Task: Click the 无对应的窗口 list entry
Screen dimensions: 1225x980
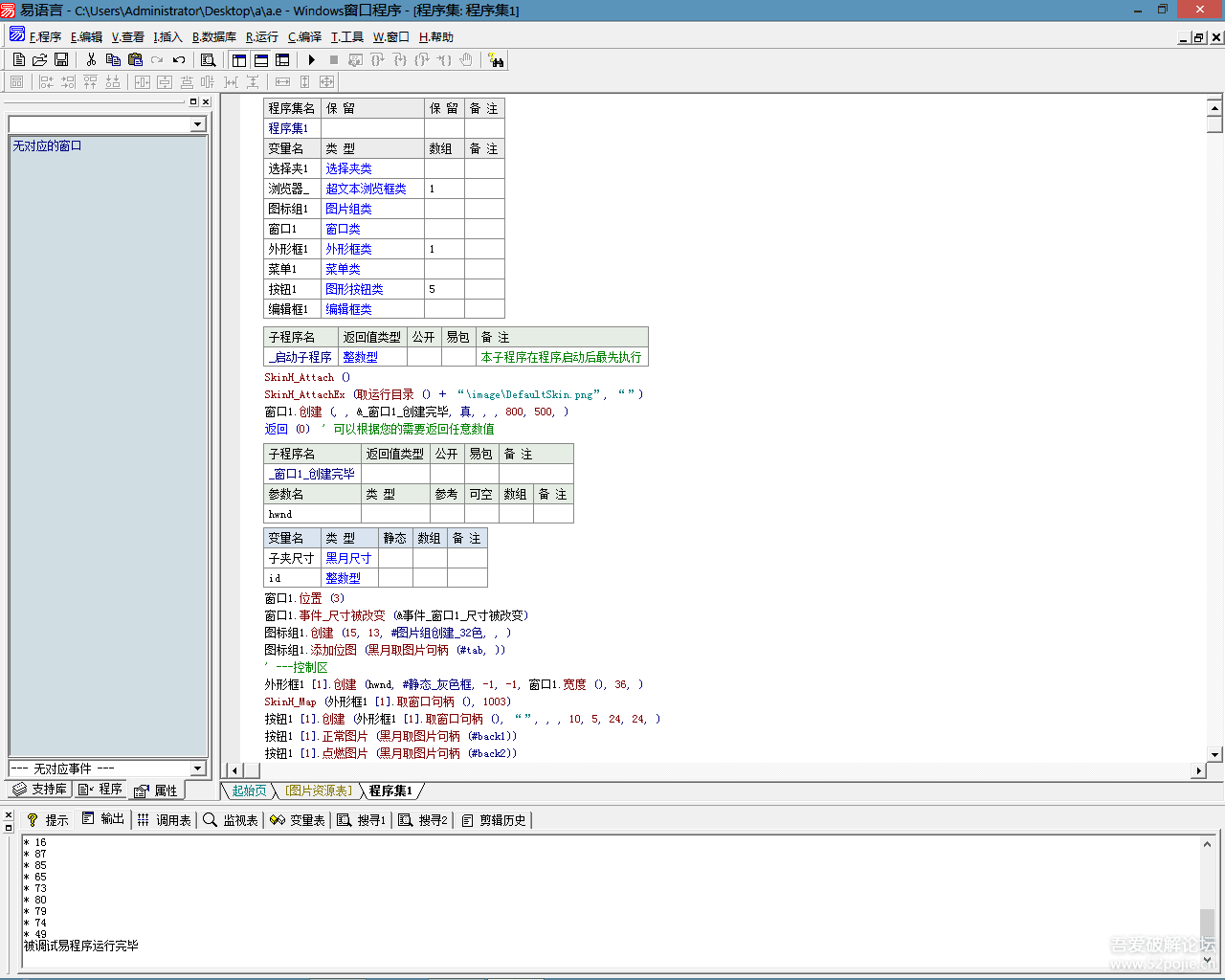Action: click(x=47, y=145)
